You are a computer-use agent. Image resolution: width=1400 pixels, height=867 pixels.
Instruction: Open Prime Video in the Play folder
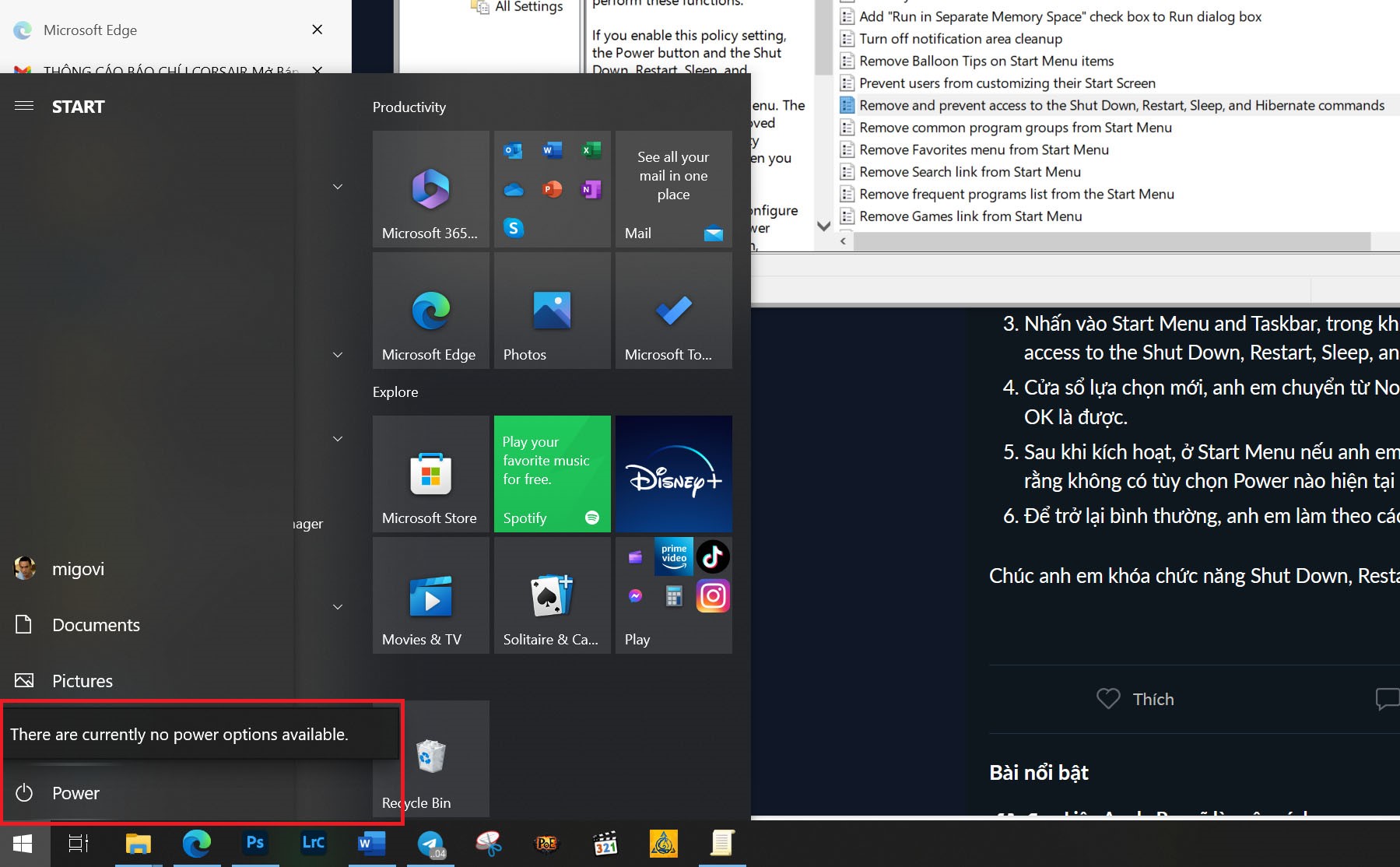pos(674,556)
